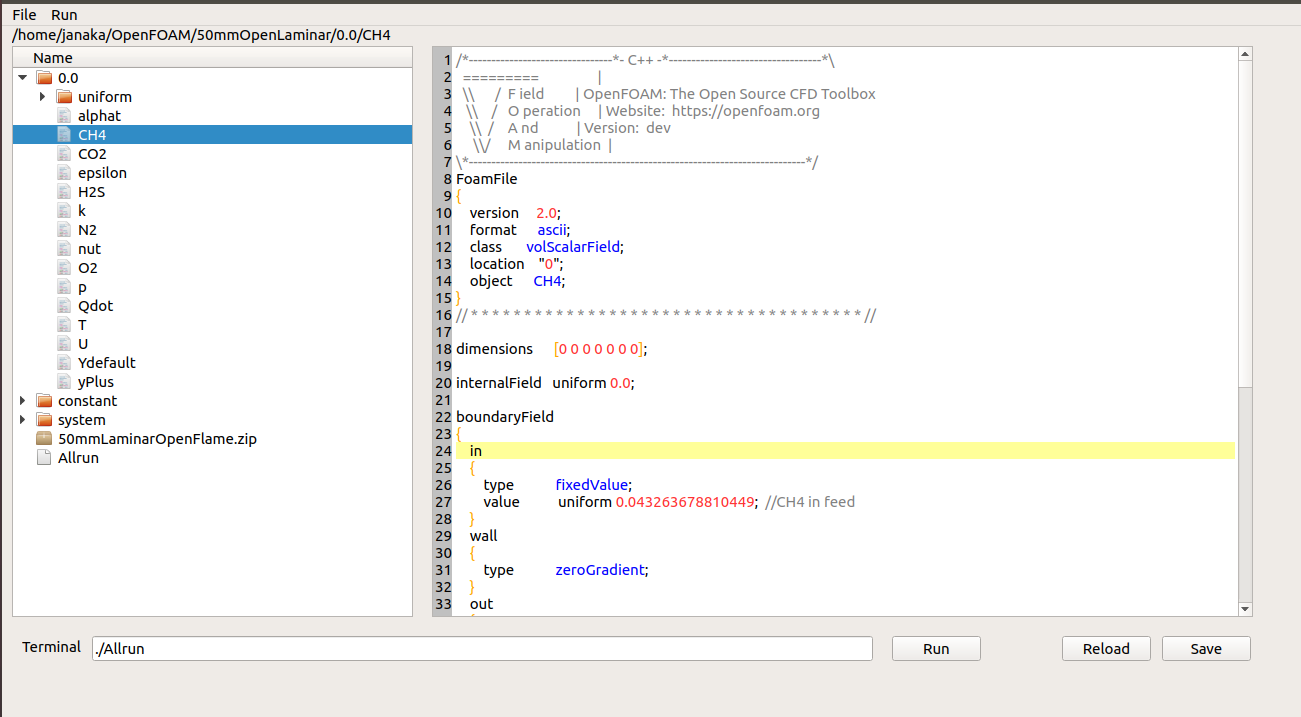
Task: Click the Qdot file icon
Action: (x=65, y=305)
